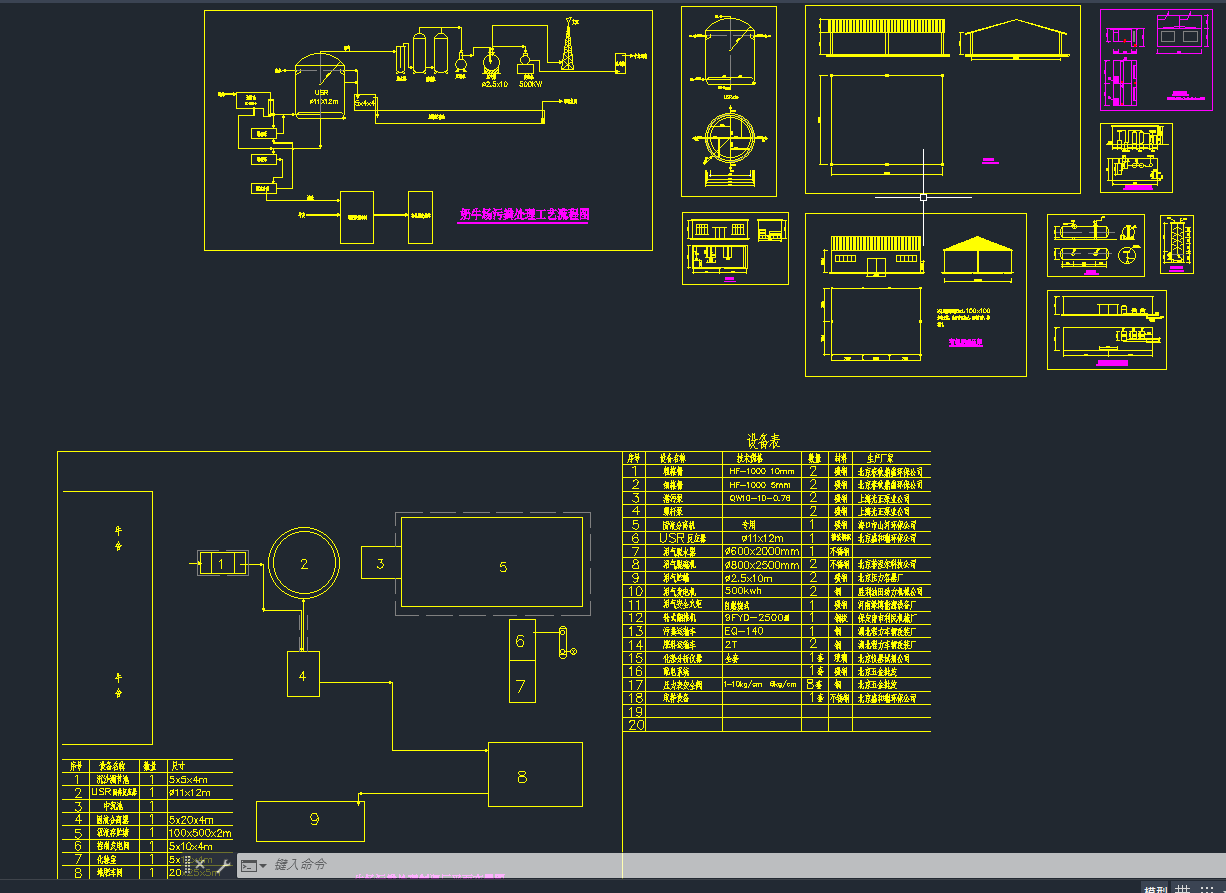The image size is (1226, 893).
Task: Select the 'ø800x2500mm' cell in equipment table
Action: tap(761, 564)
